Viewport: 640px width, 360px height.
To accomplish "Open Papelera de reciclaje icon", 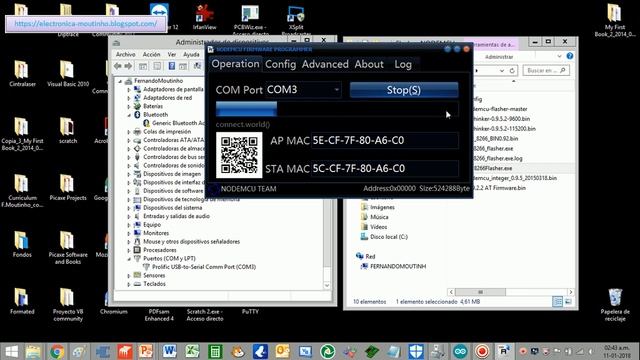I will click(615, 304).
